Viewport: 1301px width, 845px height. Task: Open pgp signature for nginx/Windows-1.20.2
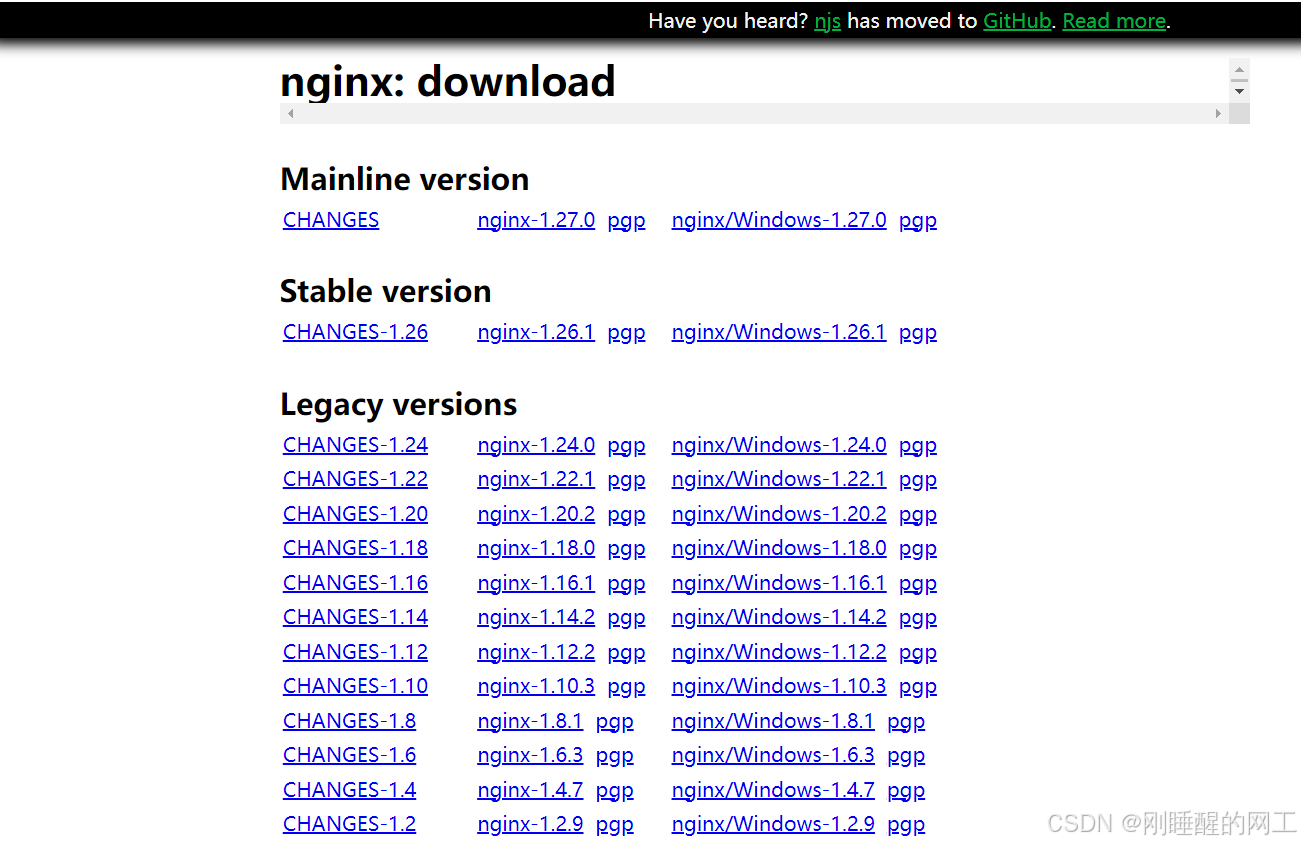(x=917, y=515)
